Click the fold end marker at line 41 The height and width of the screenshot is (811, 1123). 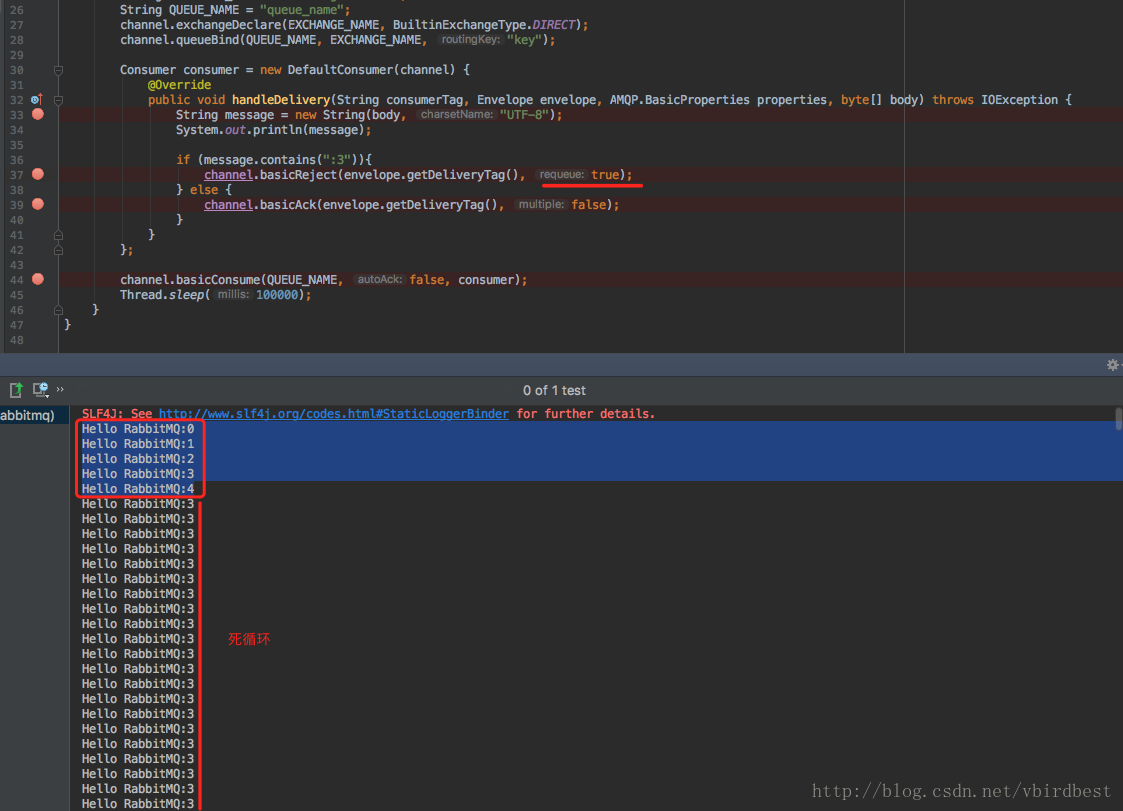[59, 235]
